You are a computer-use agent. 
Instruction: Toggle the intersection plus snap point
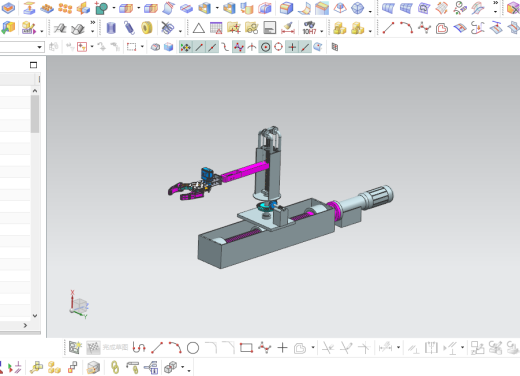[x=292, y=47]
